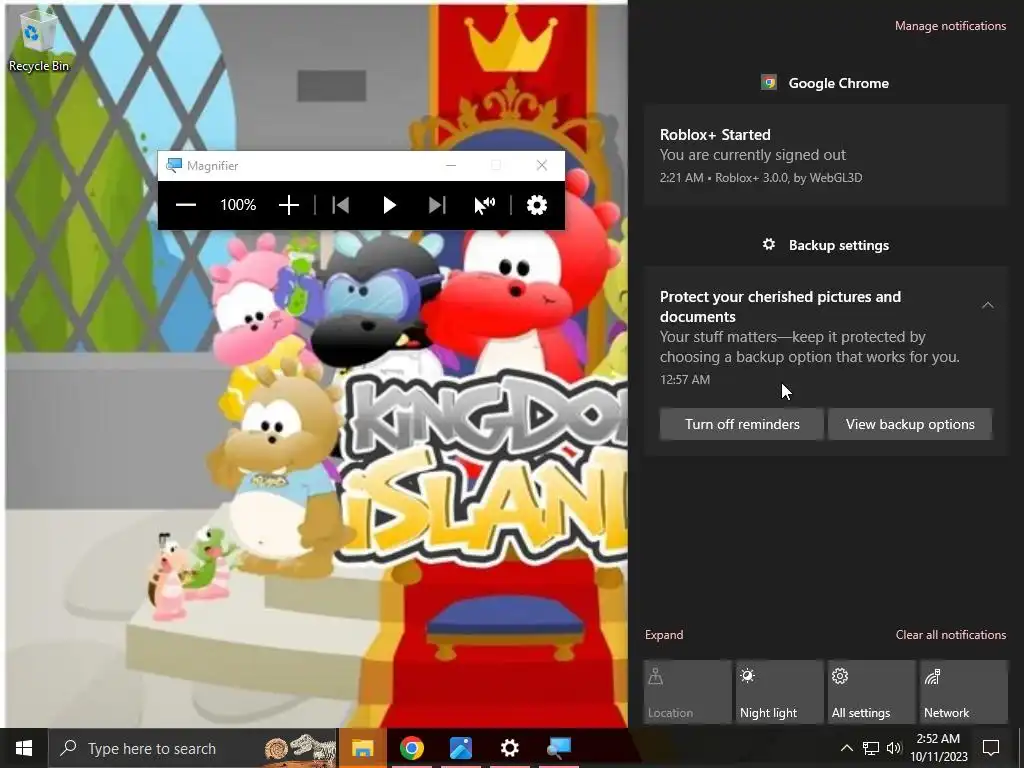Skip to next sentence in Magnifier reader
This screenshot has height=768, width=1024.
tap(437, 205)
